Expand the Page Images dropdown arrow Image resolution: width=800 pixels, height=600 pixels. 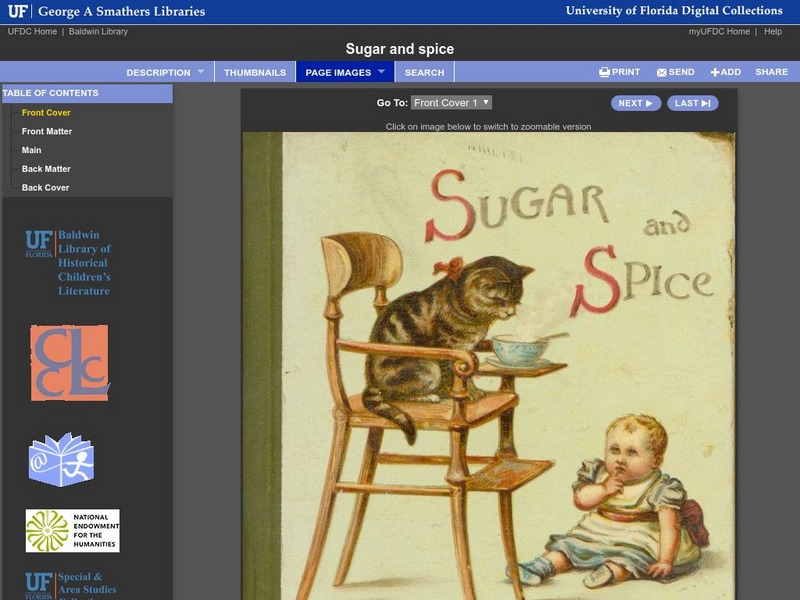coord(381,72)
